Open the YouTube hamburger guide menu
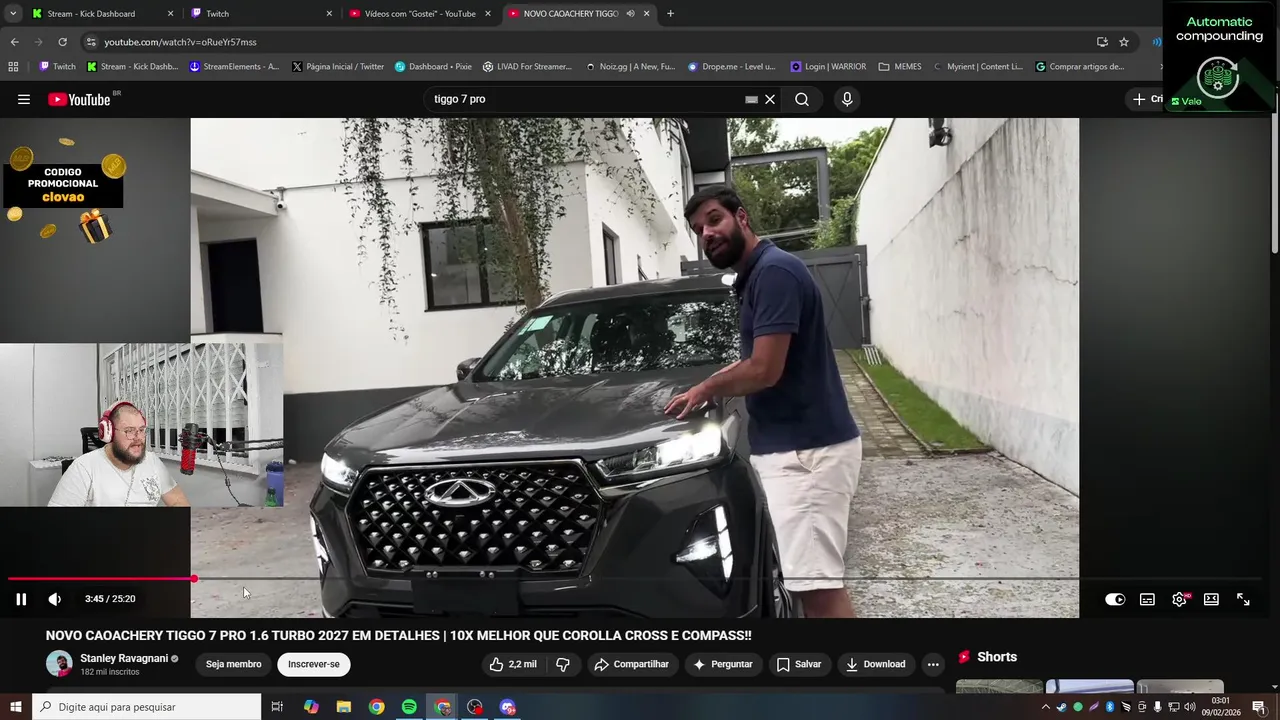1280x720 pixels. point(24,99)
